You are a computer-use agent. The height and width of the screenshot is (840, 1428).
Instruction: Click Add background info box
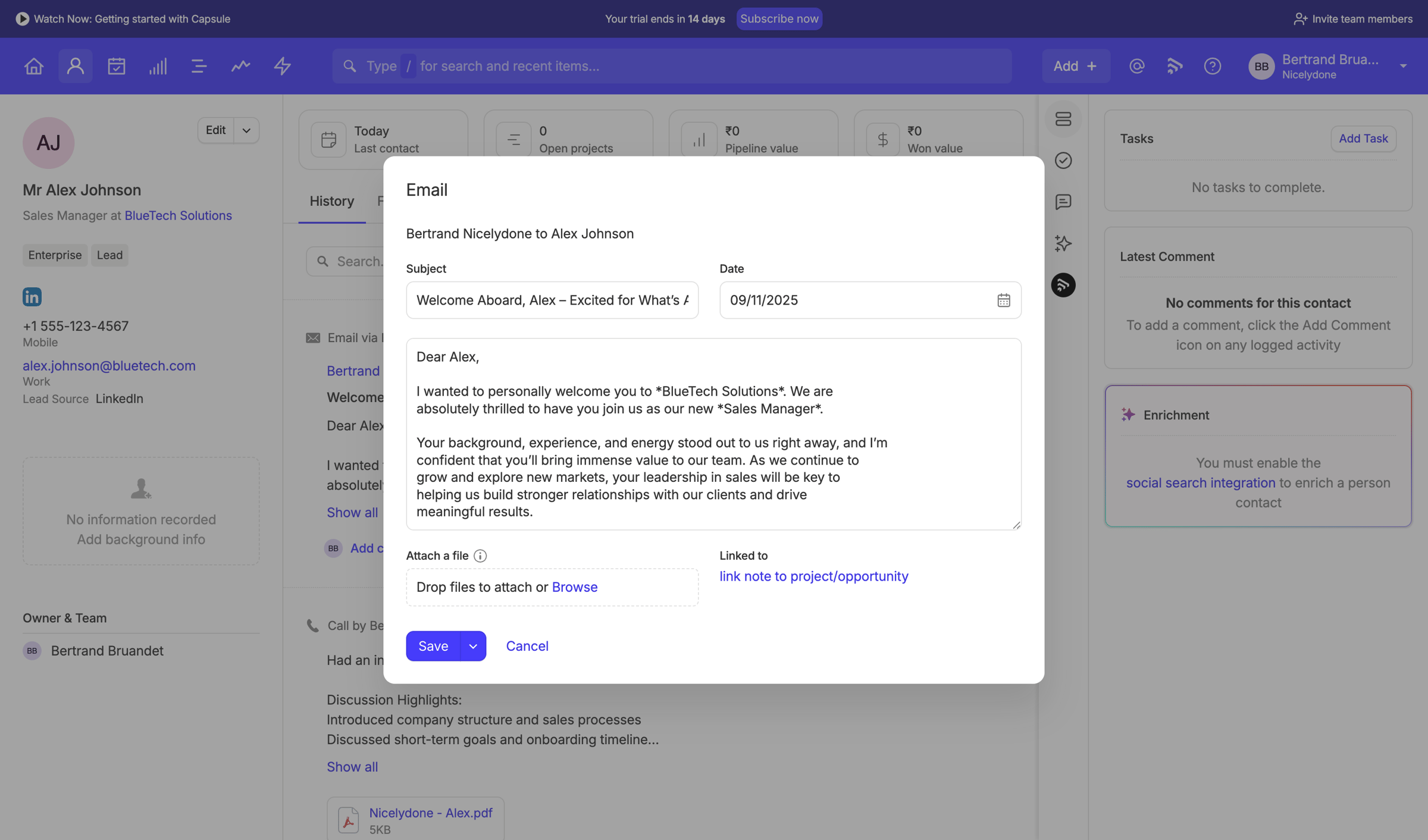point(141,511)
